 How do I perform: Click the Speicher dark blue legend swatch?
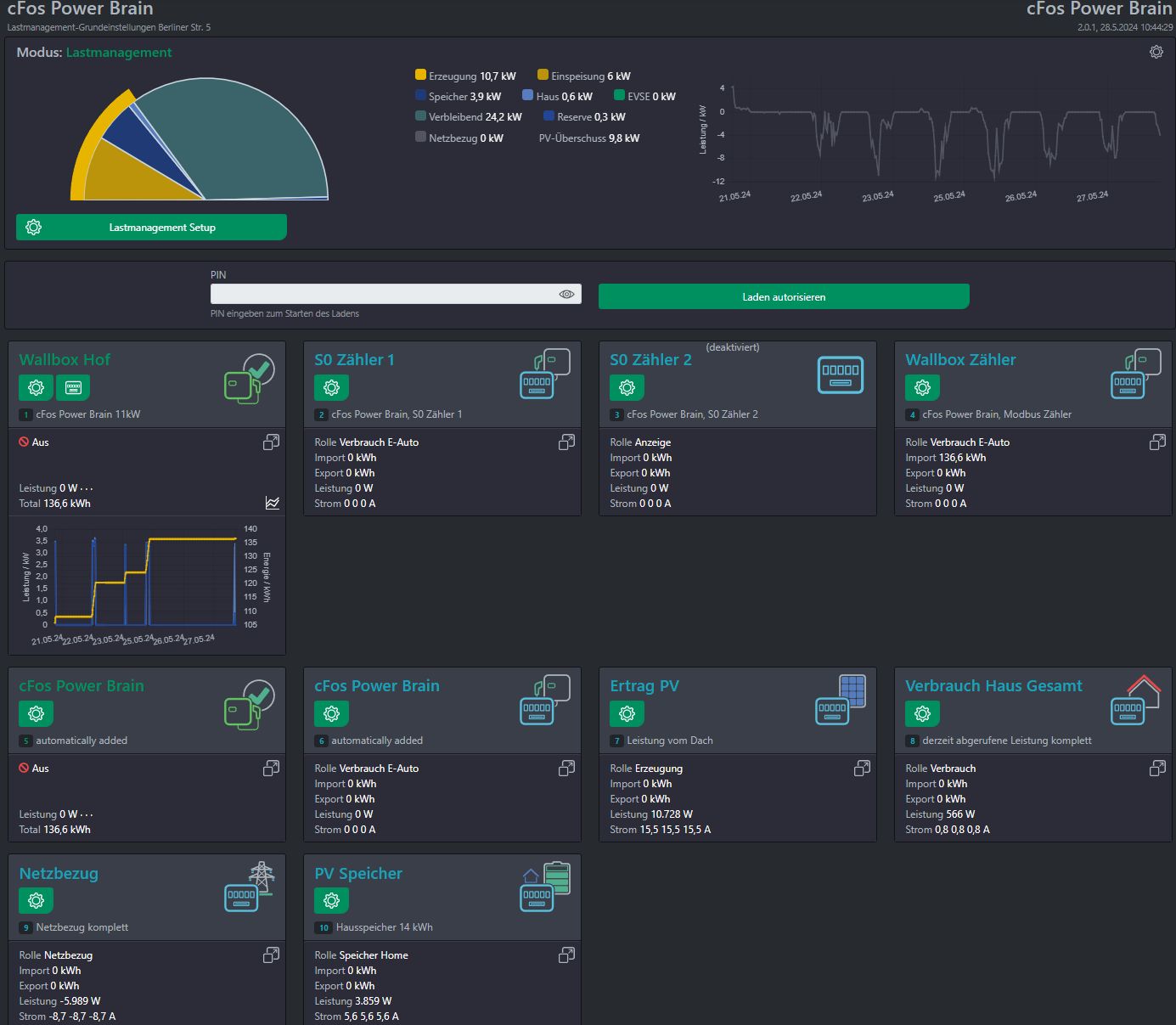[x=420, y=95]
